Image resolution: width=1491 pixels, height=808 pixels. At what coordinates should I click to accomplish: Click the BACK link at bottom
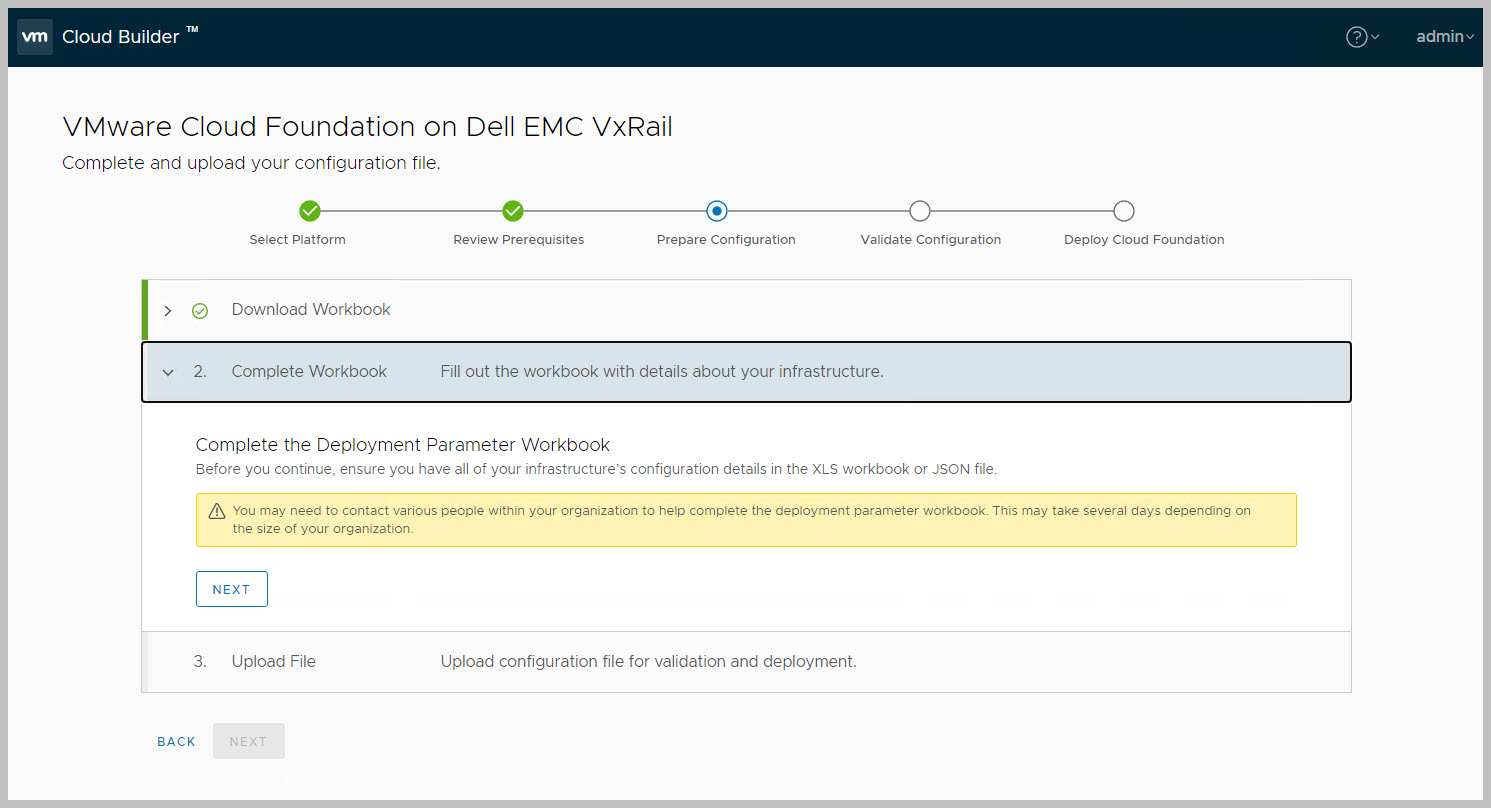(176, 741)
